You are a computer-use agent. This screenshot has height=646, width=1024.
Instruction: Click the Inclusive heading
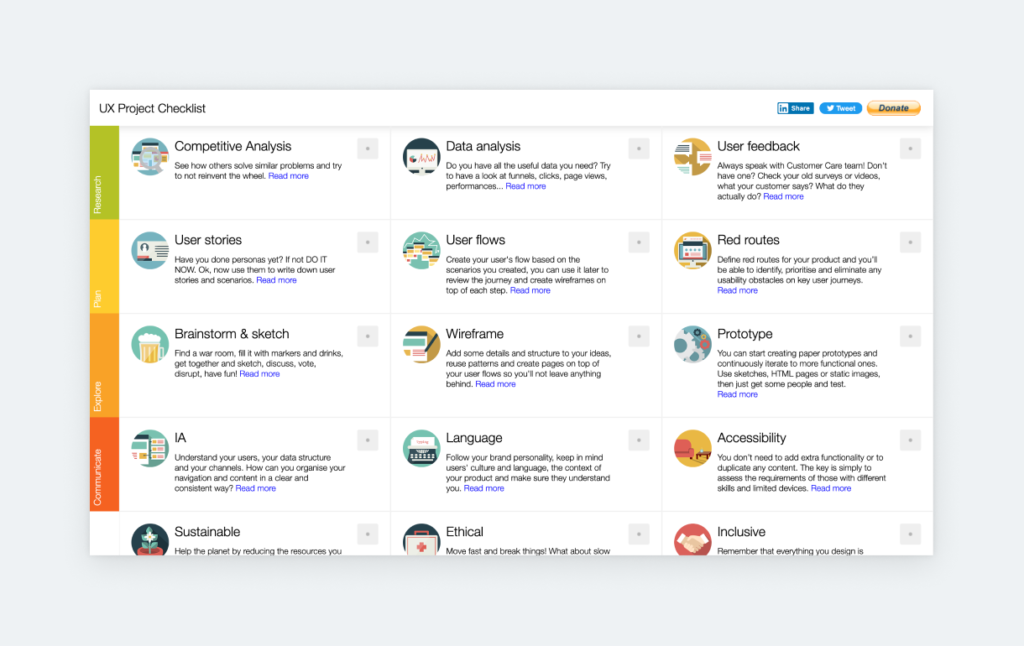click(741, 532)
